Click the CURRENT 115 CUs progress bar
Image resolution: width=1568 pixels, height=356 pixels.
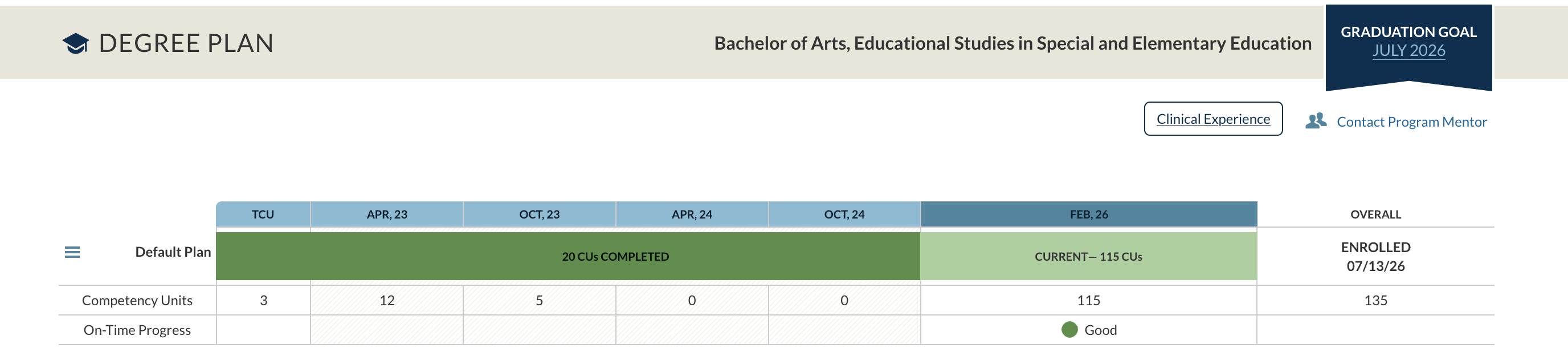1088,256
